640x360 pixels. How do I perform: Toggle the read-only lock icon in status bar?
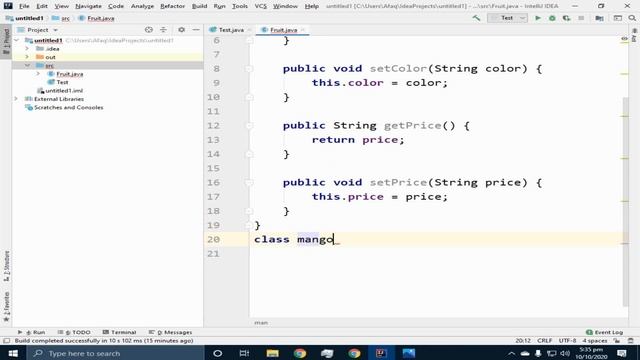click(617, 340)
